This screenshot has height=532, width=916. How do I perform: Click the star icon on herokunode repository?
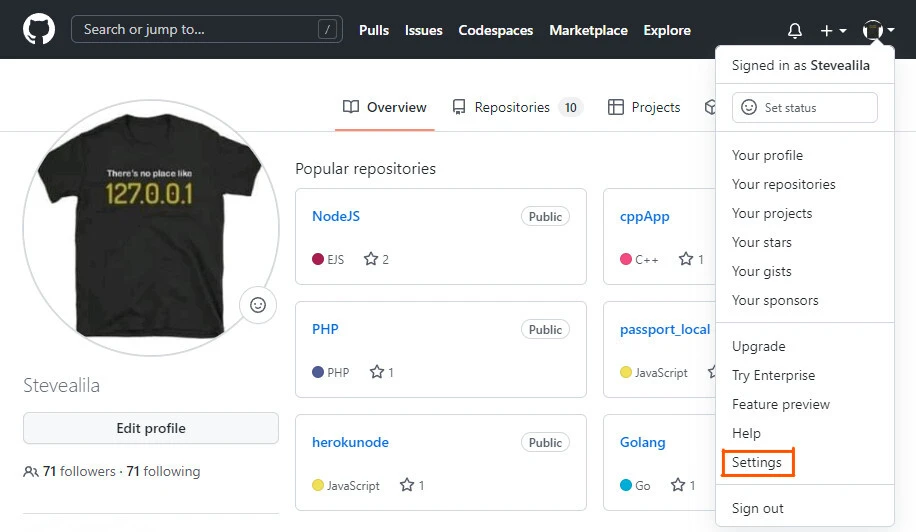pyautogui.click(x=407, y=485)
